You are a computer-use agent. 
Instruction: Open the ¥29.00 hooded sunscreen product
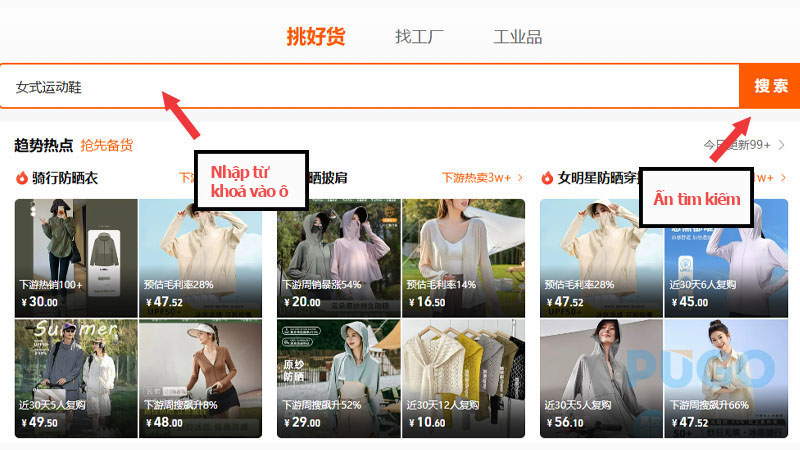(337, 378)
